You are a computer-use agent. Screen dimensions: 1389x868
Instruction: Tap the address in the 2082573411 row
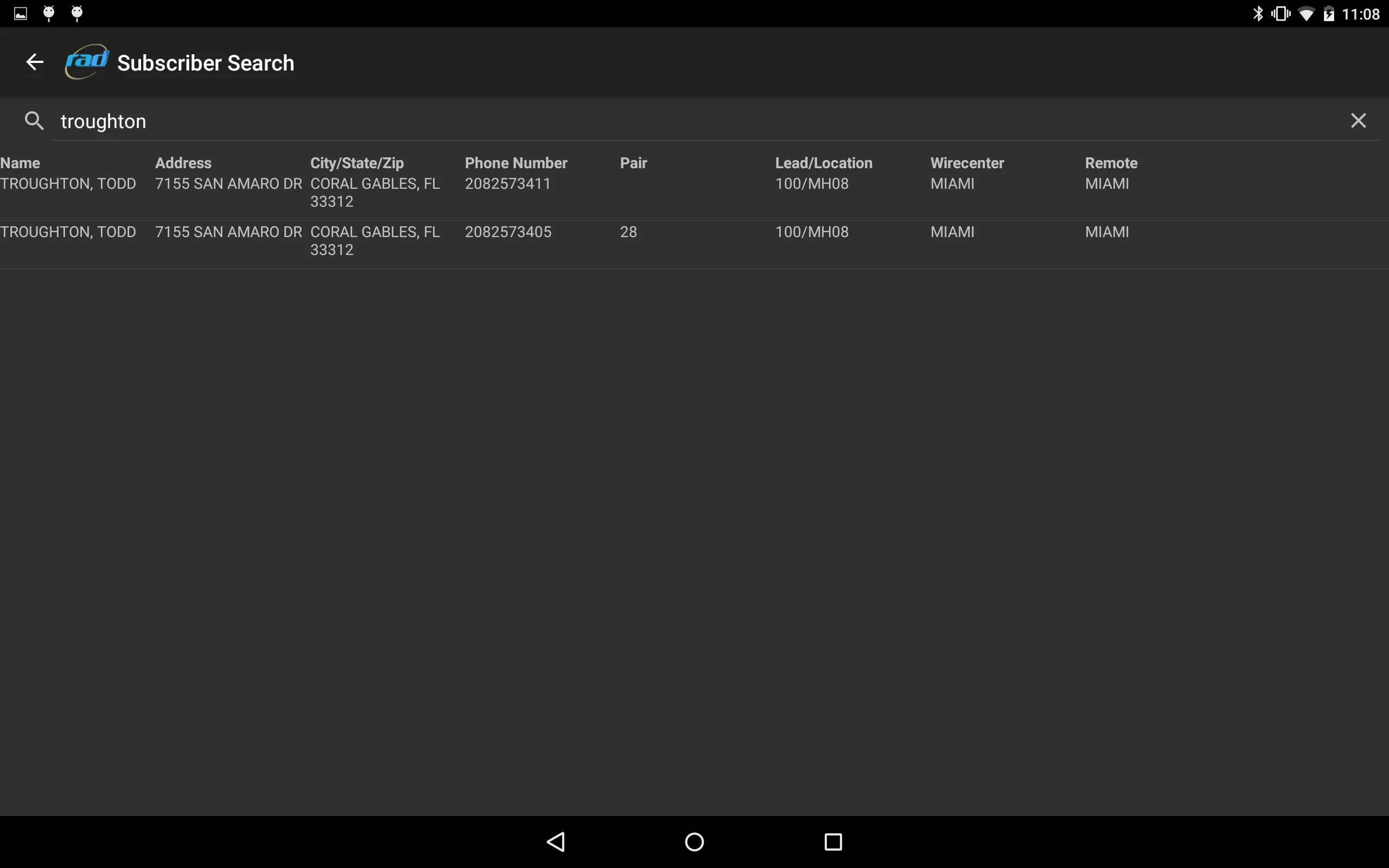tap(228, 184)
